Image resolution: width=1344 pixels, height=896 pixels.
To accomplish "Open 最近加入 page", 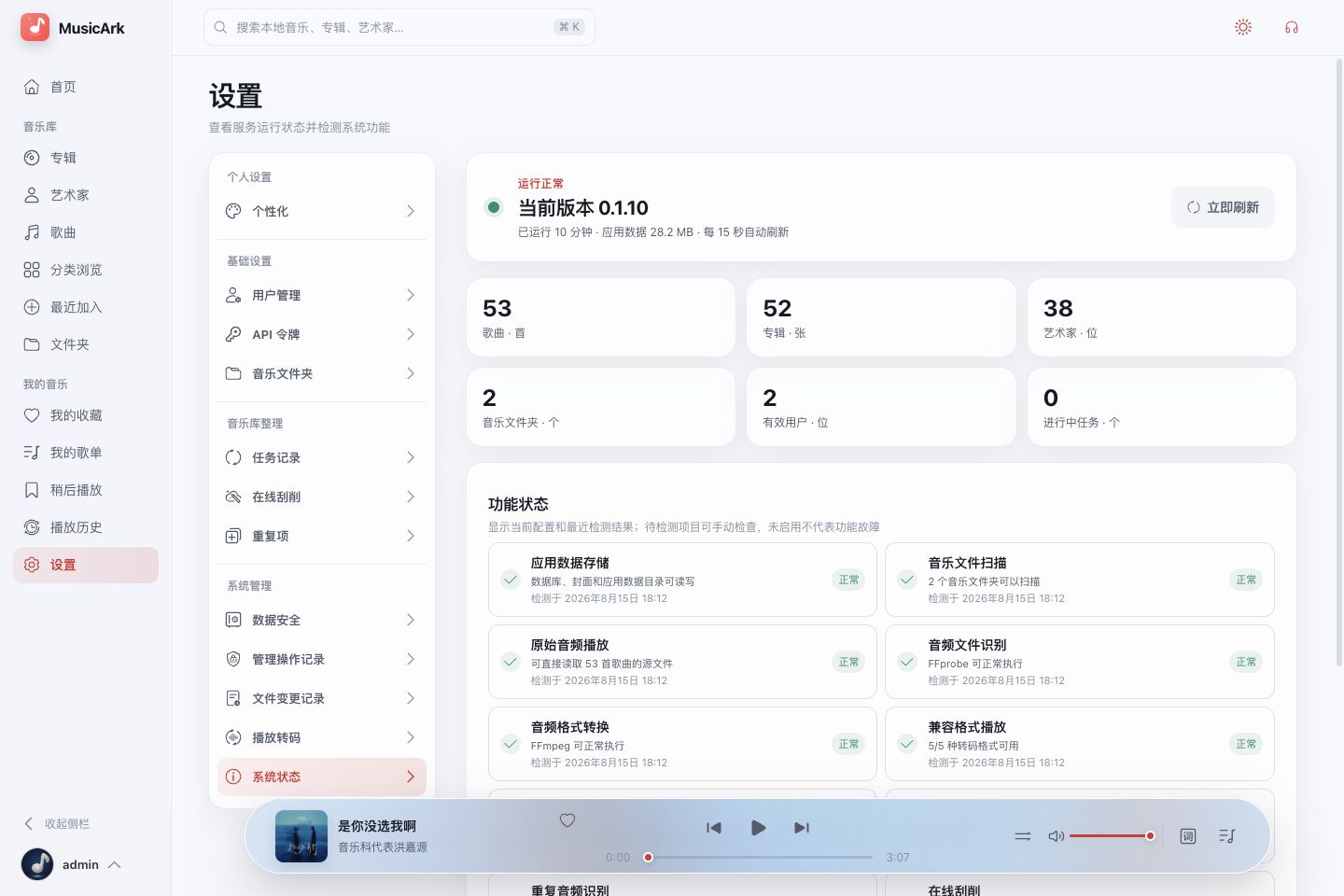I will coord(86,307).
